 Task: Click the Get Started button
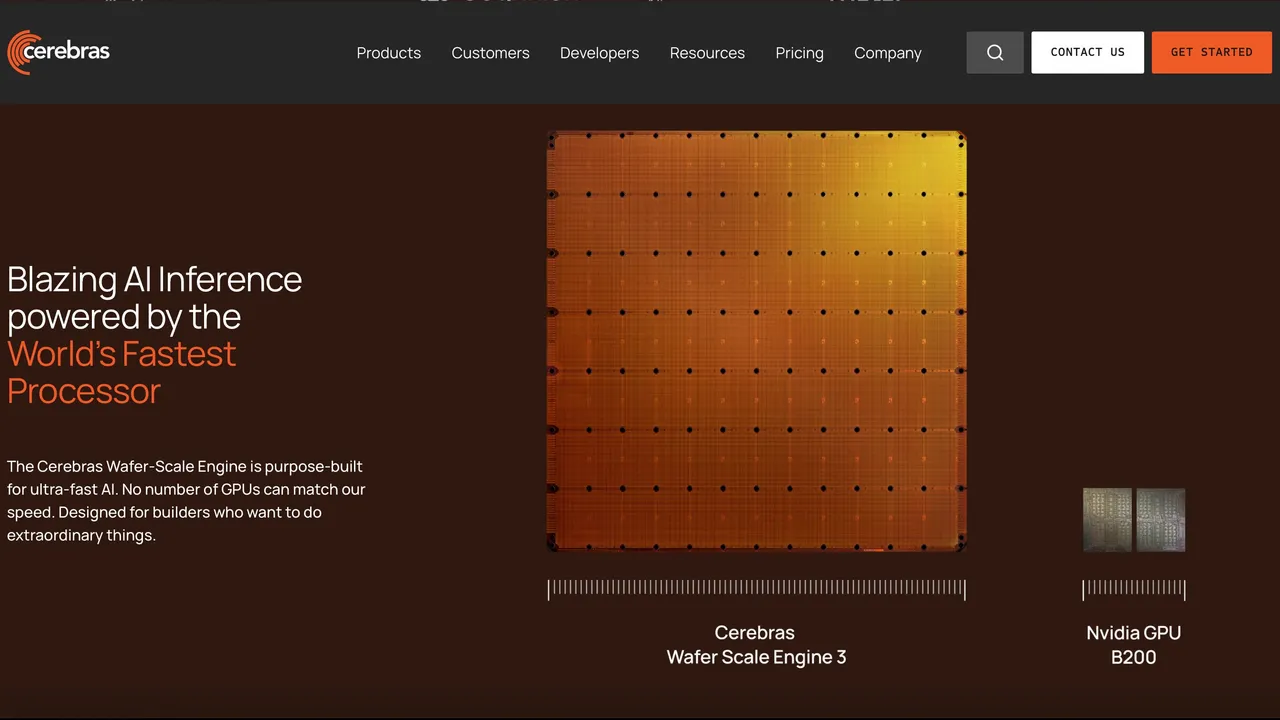(x=1212, y=53)
